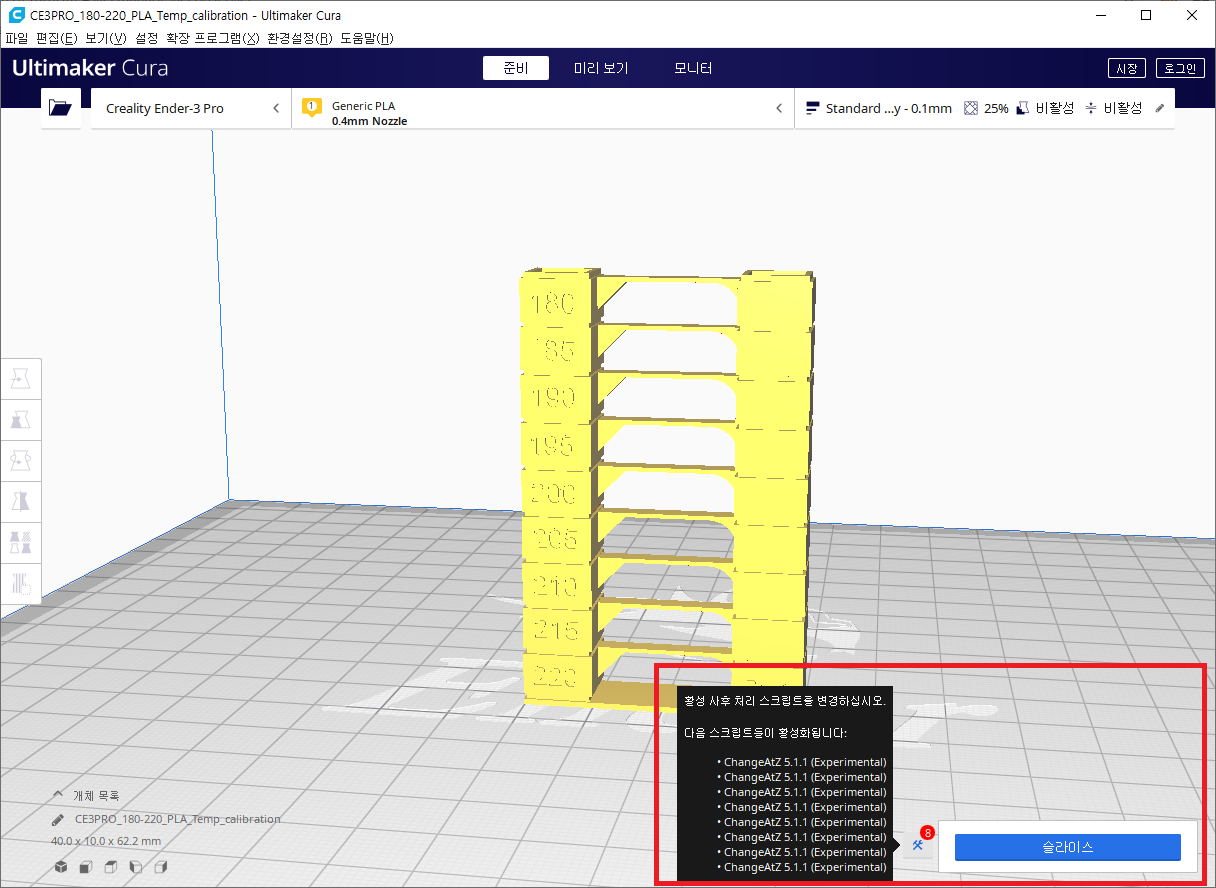Expand the Creality Ender-3 Pro printer selector
1216x888 pixels.
[x=191, y=108]
